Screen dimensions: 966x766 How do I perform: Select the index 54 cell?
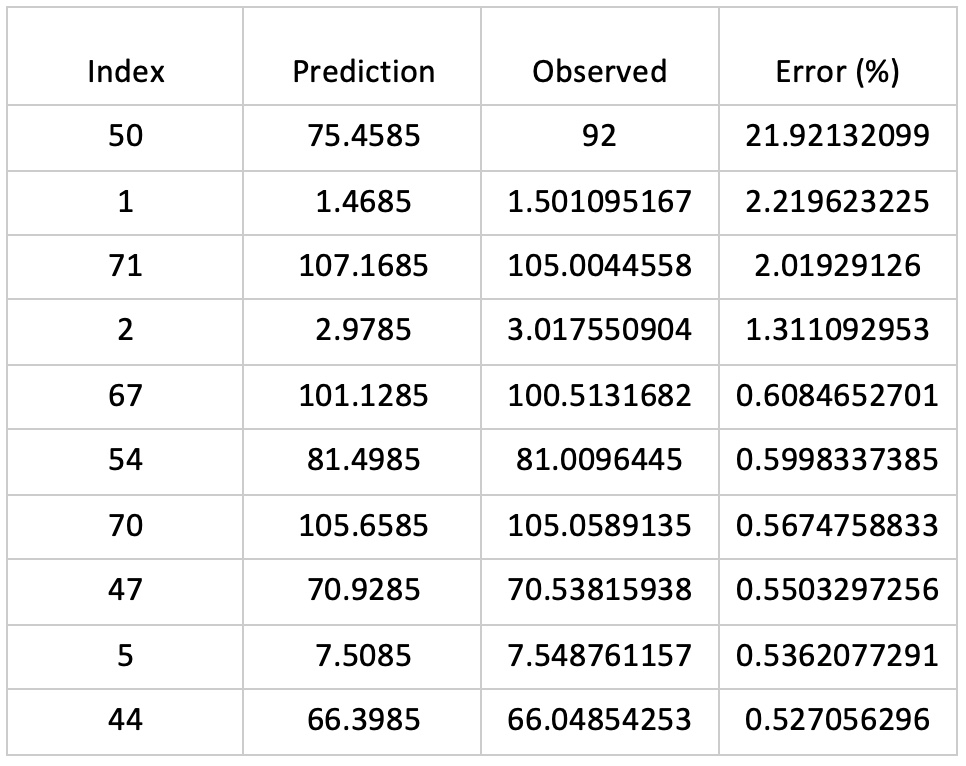(x=125, y=460)
